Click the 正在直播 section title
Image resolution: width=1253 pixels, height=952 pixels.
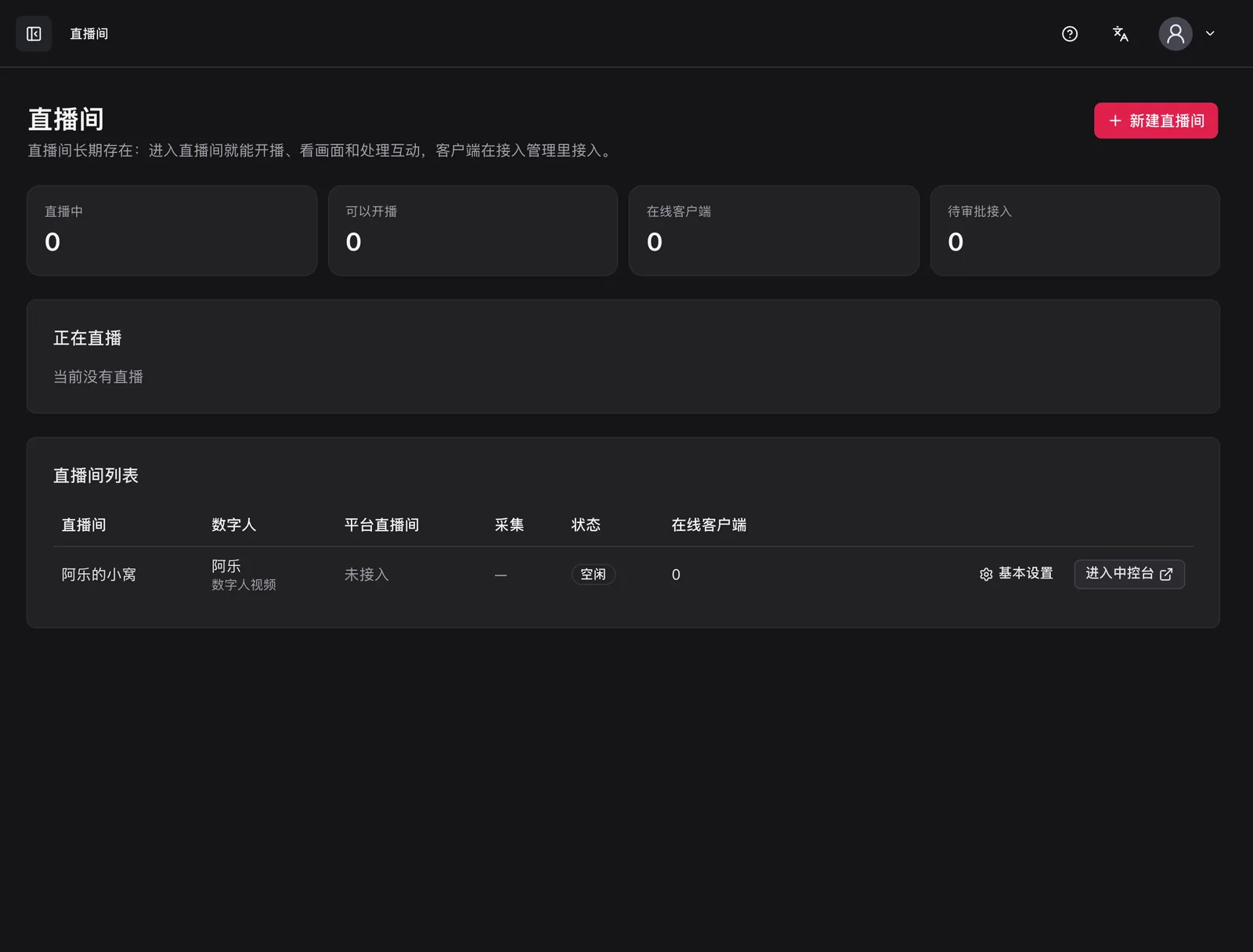tap(88, 338)
